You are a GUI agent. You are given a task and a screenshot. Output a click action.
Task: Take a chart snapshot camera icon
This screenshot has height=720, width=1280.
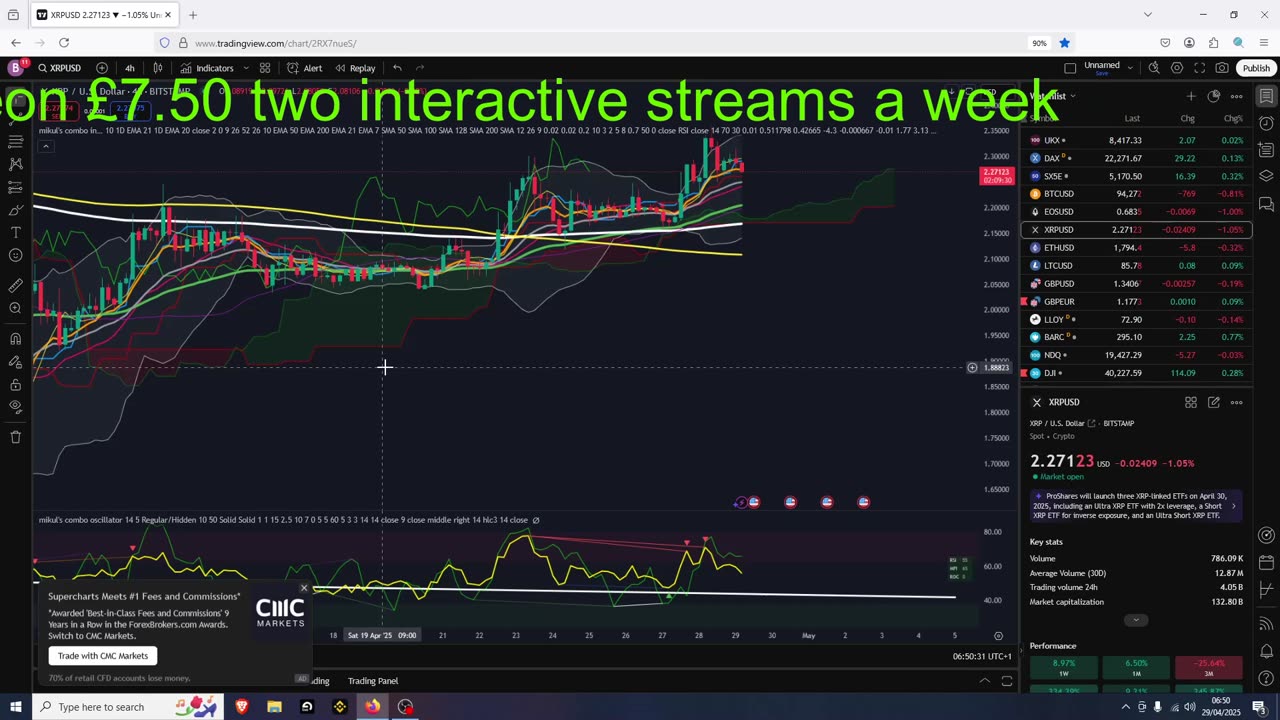(1222, 68)
